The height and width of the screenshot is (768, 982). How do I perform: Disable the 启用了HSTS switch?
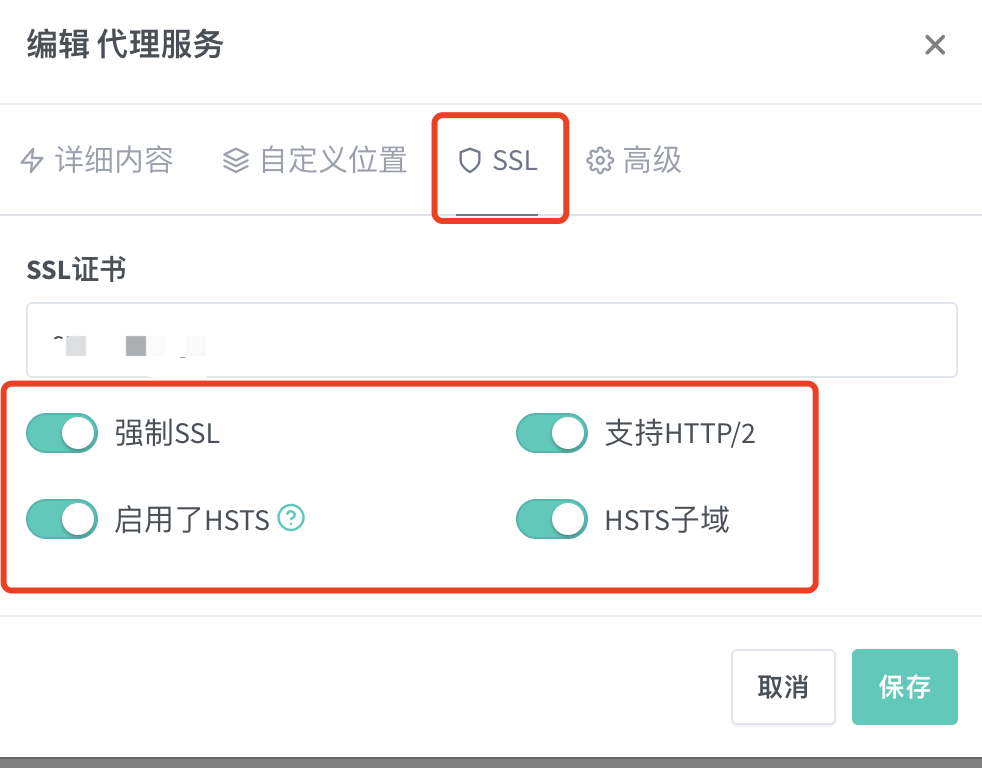tap(62, 519)
